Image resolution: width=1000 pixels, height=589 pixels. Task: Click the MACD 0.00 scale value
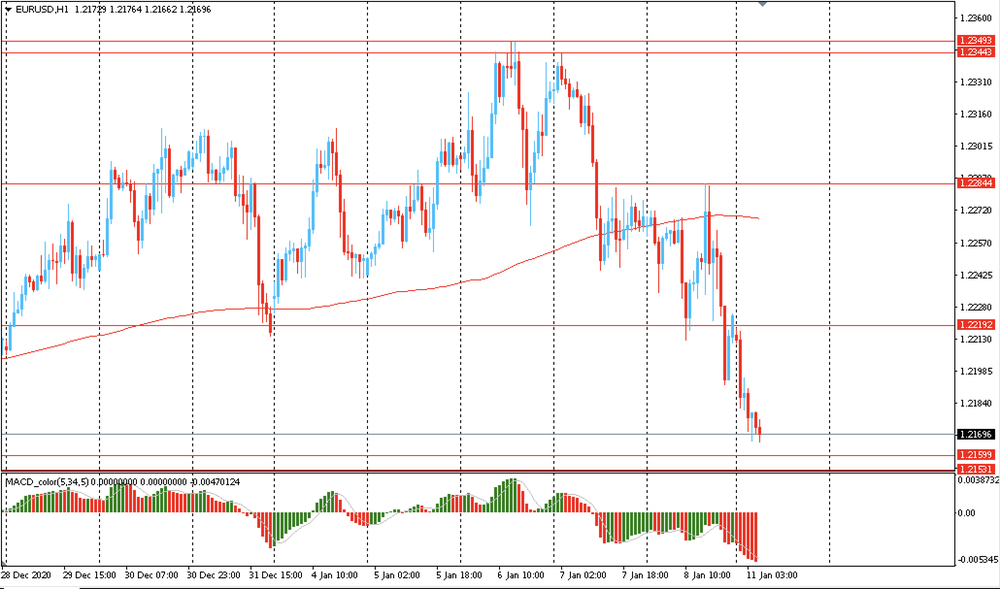[967, 513]
